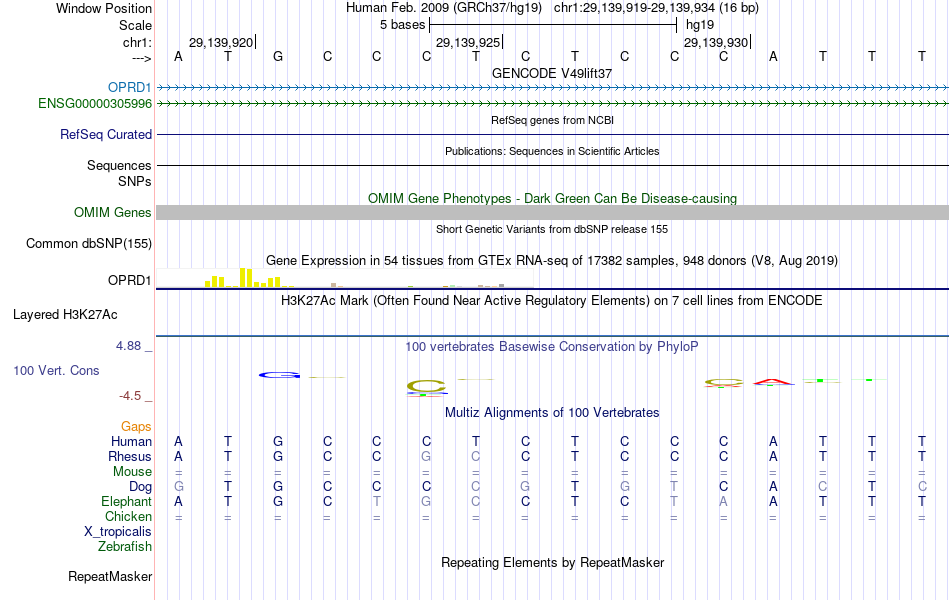Viewport: 950px width, 600px height.
Task: Click the 5 bases scale bar
Action: [553, 25]
